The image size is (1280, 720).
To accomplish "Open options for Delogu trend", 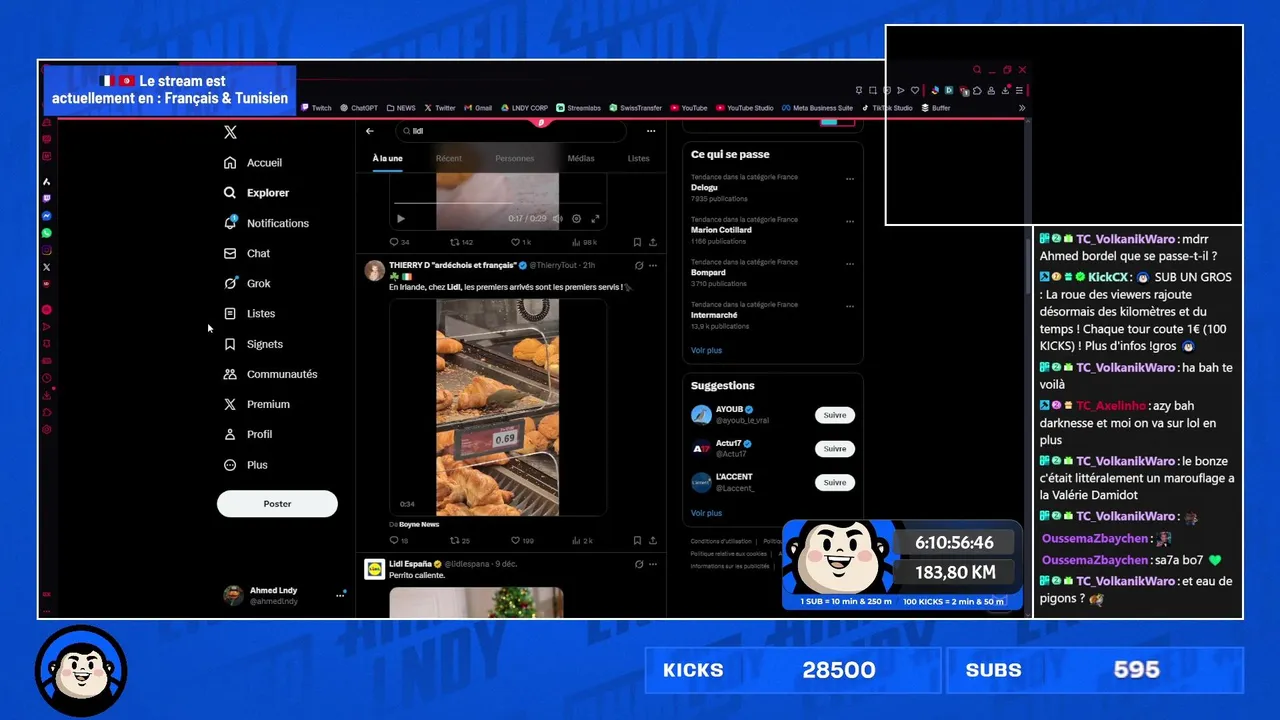I will click(x=850, y=179).
